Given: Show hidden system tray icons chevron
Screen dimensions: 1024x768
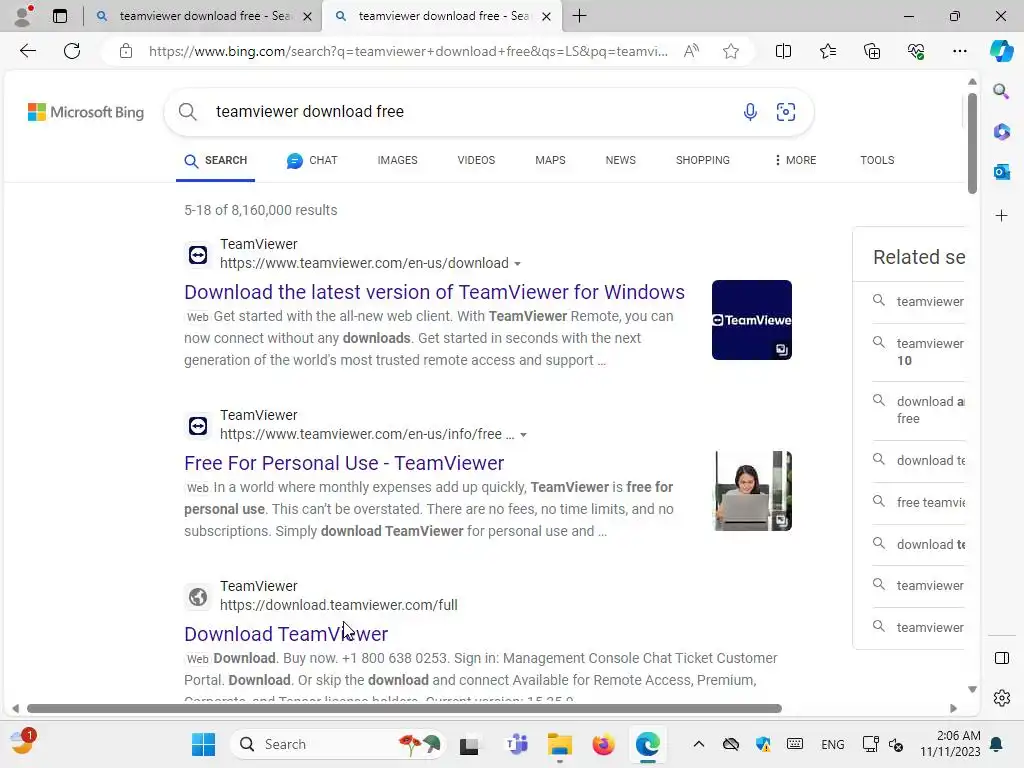Looking at the screenshot, I should click(x=698, y=744).
